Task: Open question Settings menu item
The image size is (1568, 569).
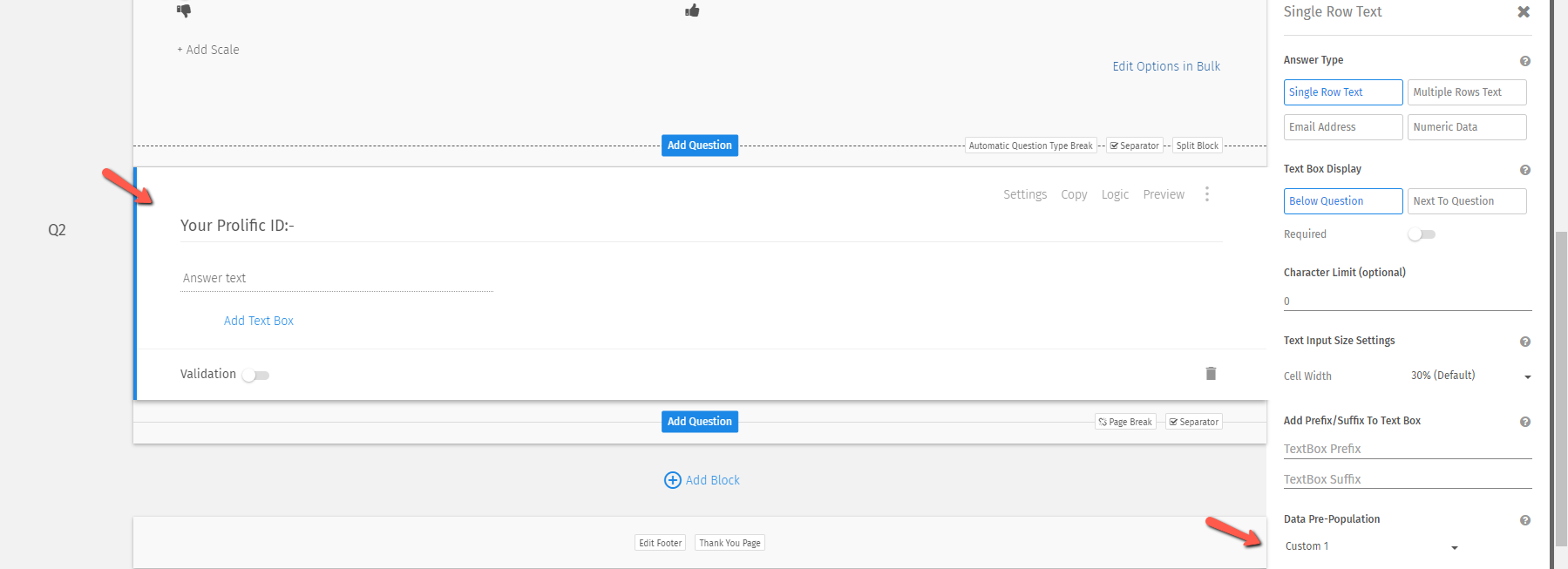Action: pyautogui.click(x=1024, y=194)
